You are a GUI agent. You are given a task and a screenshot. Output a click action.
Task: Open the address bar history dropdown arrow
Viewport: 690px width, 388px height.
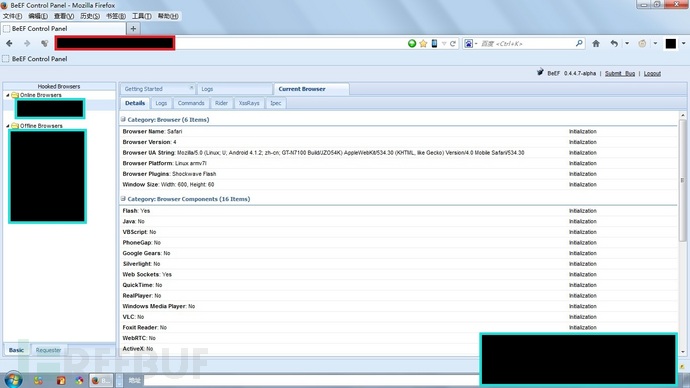click(x=444, y=44)
